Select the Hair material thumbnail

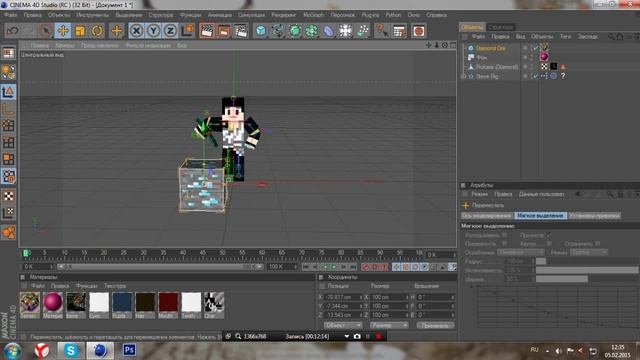145,304
